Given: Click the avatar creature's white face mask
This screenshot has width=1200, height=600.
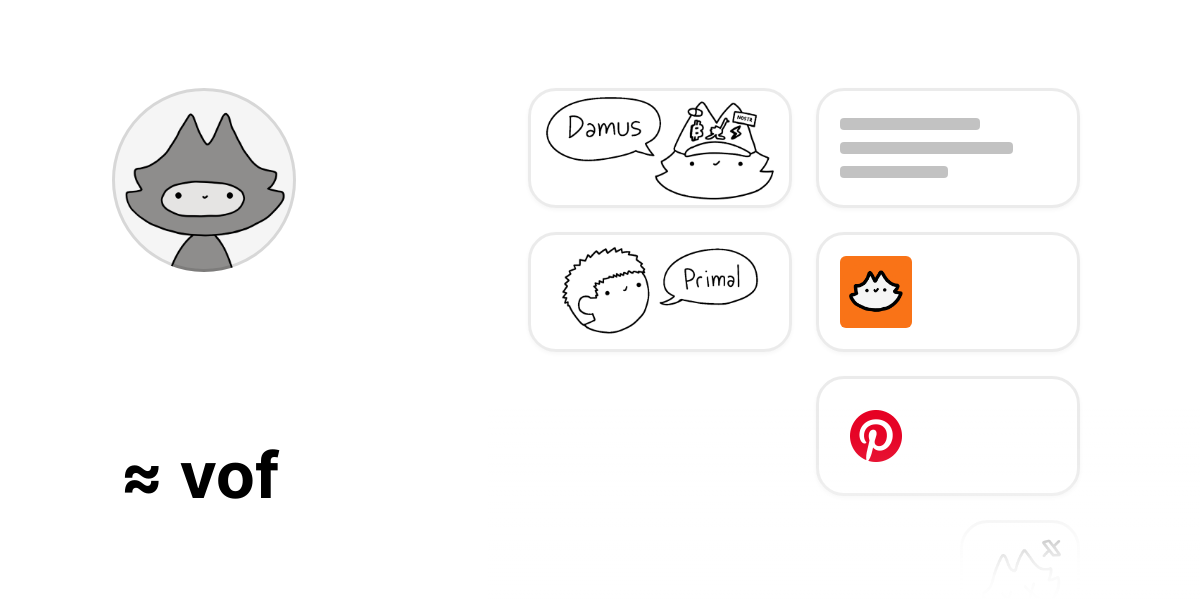Looking at the screenshot, I should coord(203,198).
